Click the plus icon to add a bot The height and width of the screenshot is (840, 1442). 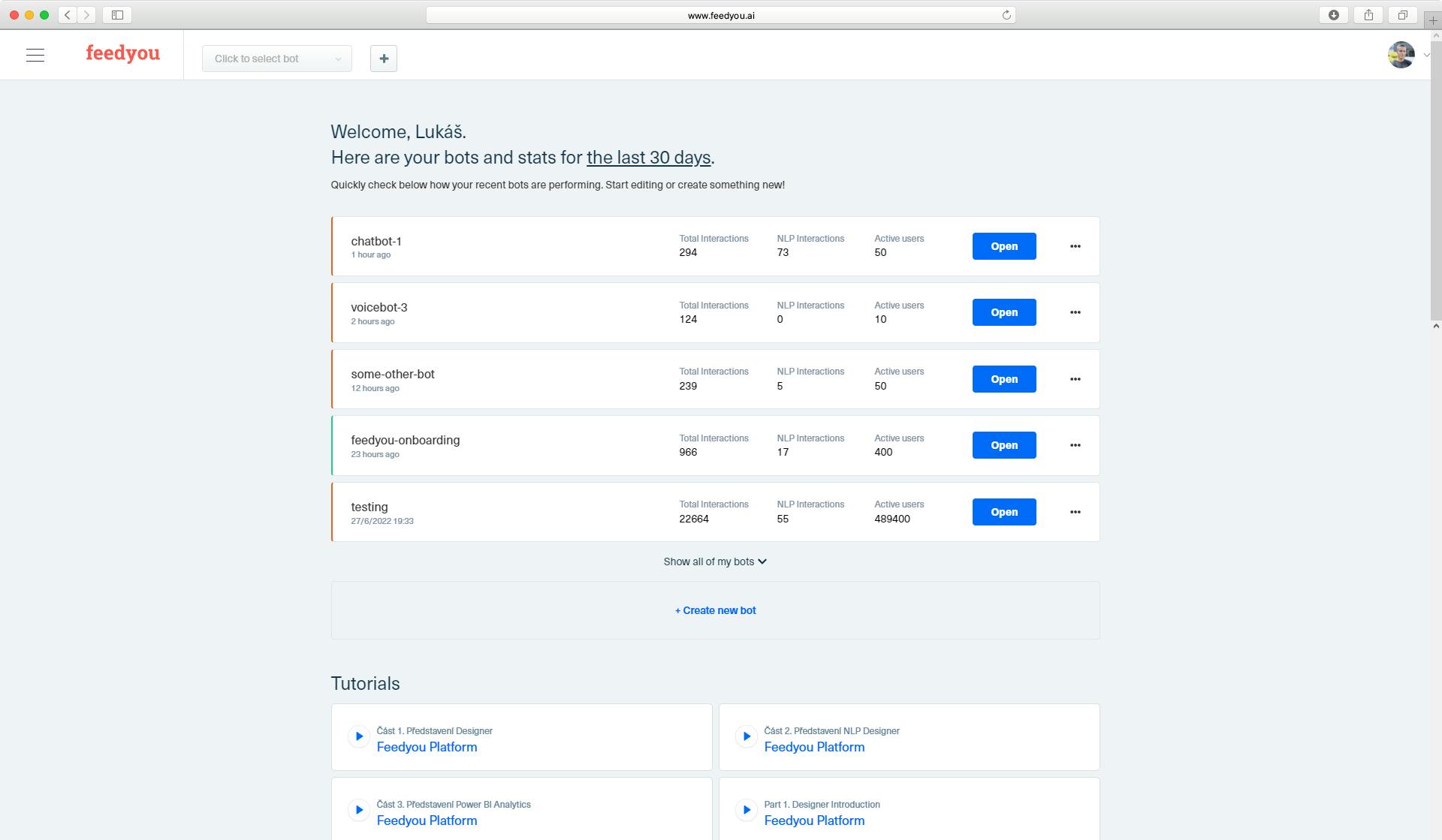[x=384, y=59]
